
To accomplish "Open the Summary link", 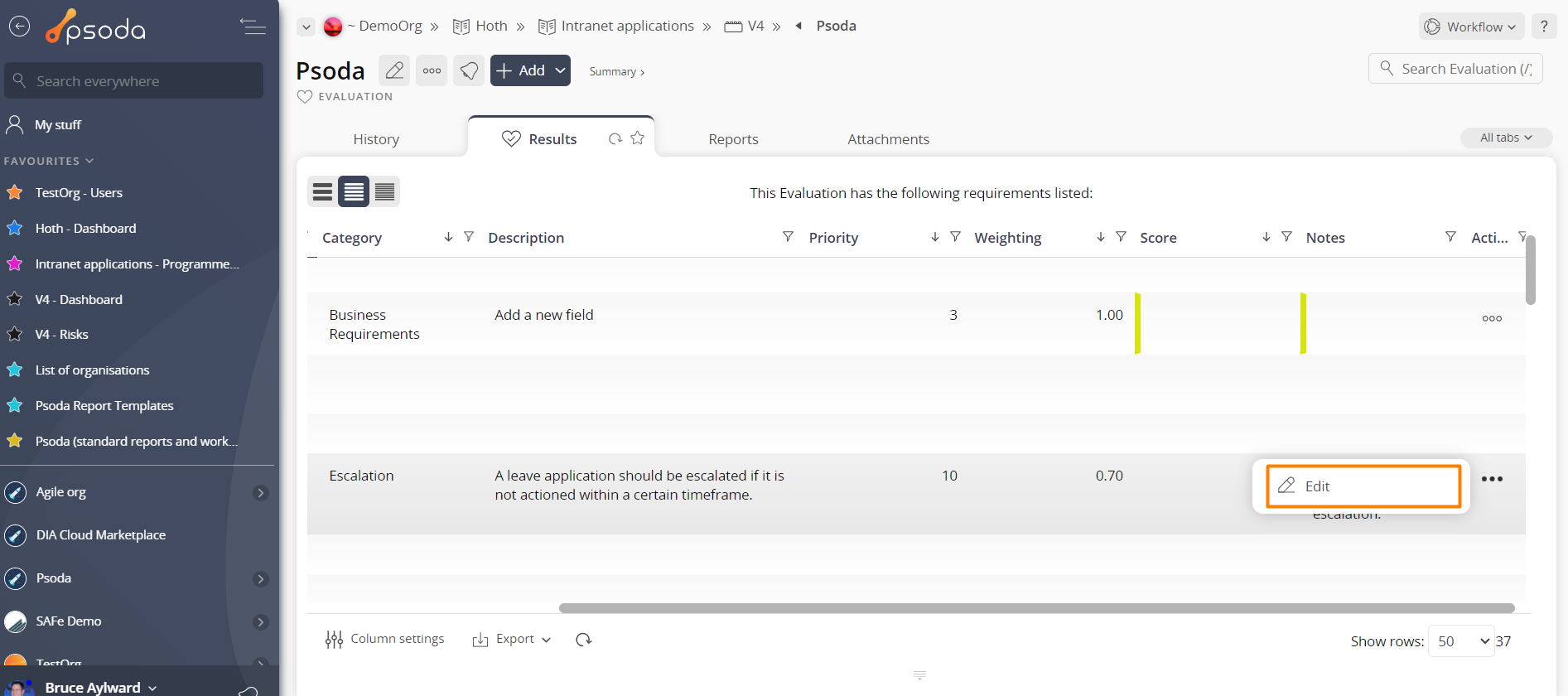I will (x=616, y=71).
